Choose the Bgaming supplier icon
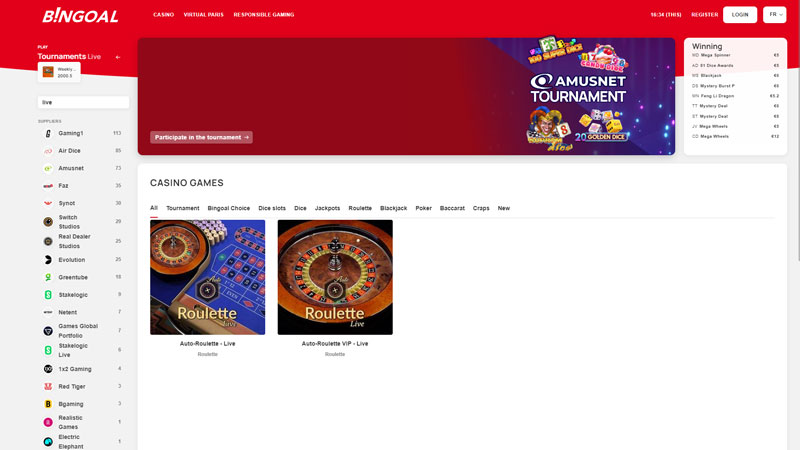 (48, 404)
